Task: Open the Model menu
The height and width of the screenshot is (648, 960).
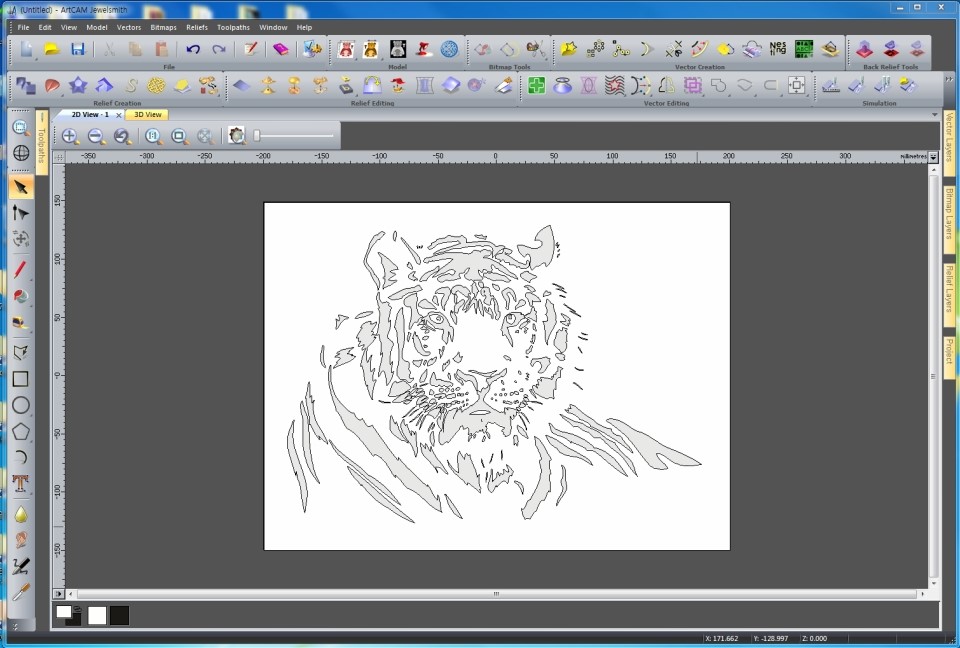Action: [x=97, y=28]
